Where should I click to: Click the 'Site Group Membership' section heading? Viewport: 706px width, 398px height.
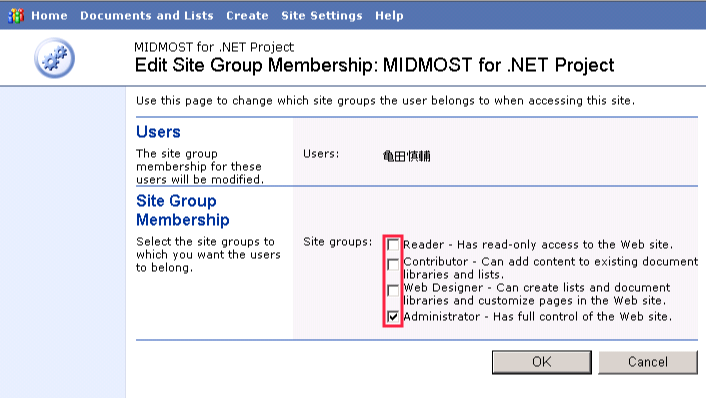(x=183, y=210)
